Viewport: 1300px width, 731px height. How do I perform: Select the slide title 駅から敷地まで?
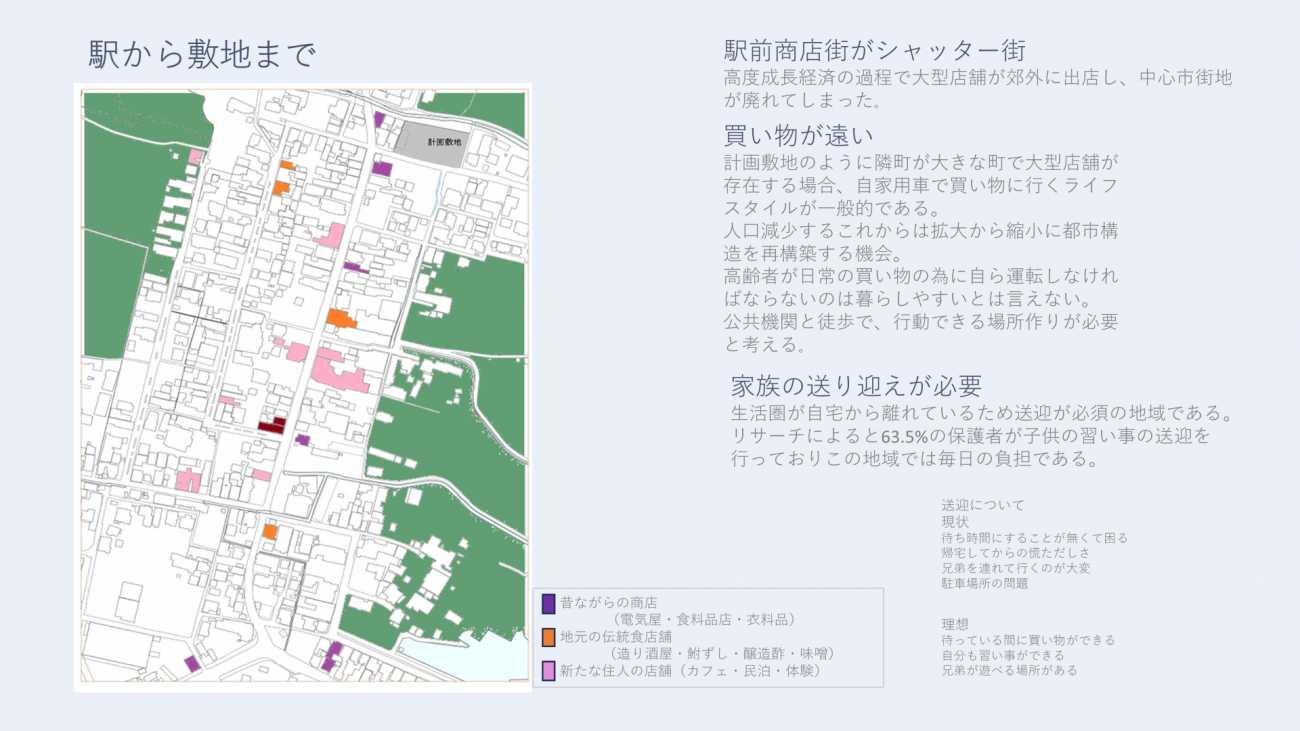point(202,54)
